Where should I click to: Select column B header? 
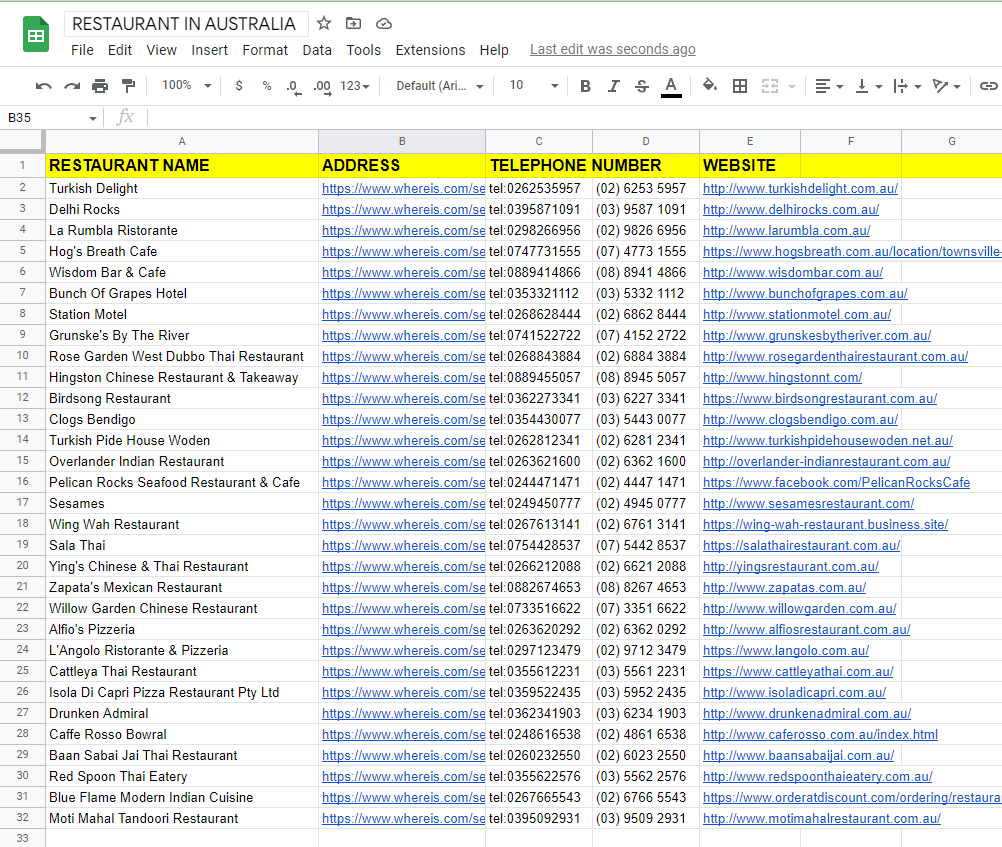tap(402, 141)
